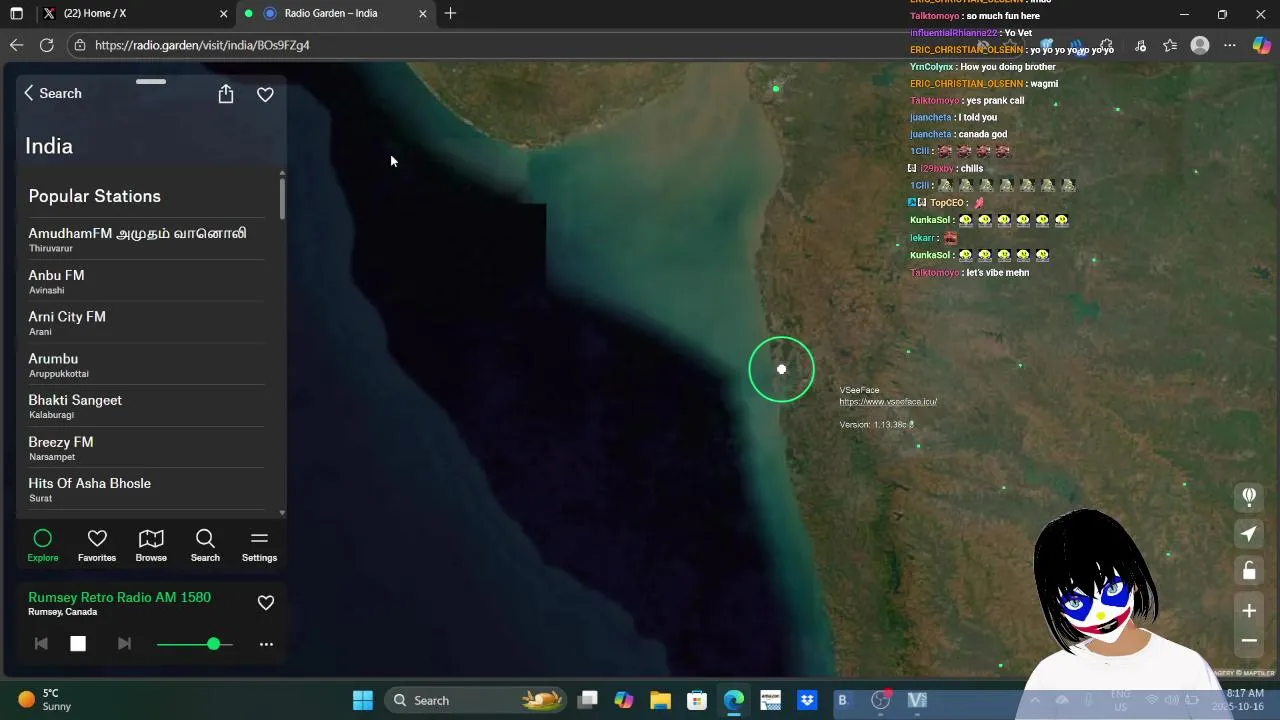Open Task View from taskbar
The width and height of the screenshot is (1280, 720).
coord(587,700)
